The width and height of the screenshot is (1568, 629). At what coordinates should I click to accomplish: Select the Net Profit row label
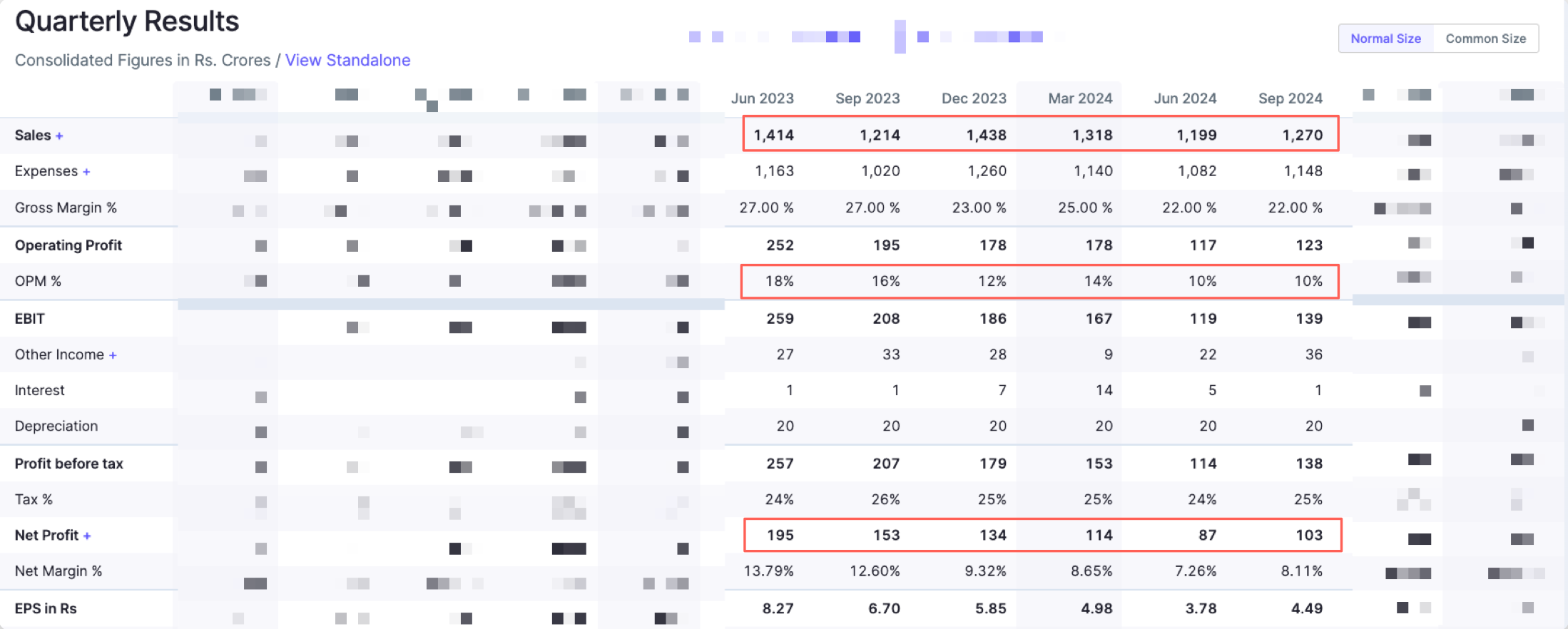[46, 535]
